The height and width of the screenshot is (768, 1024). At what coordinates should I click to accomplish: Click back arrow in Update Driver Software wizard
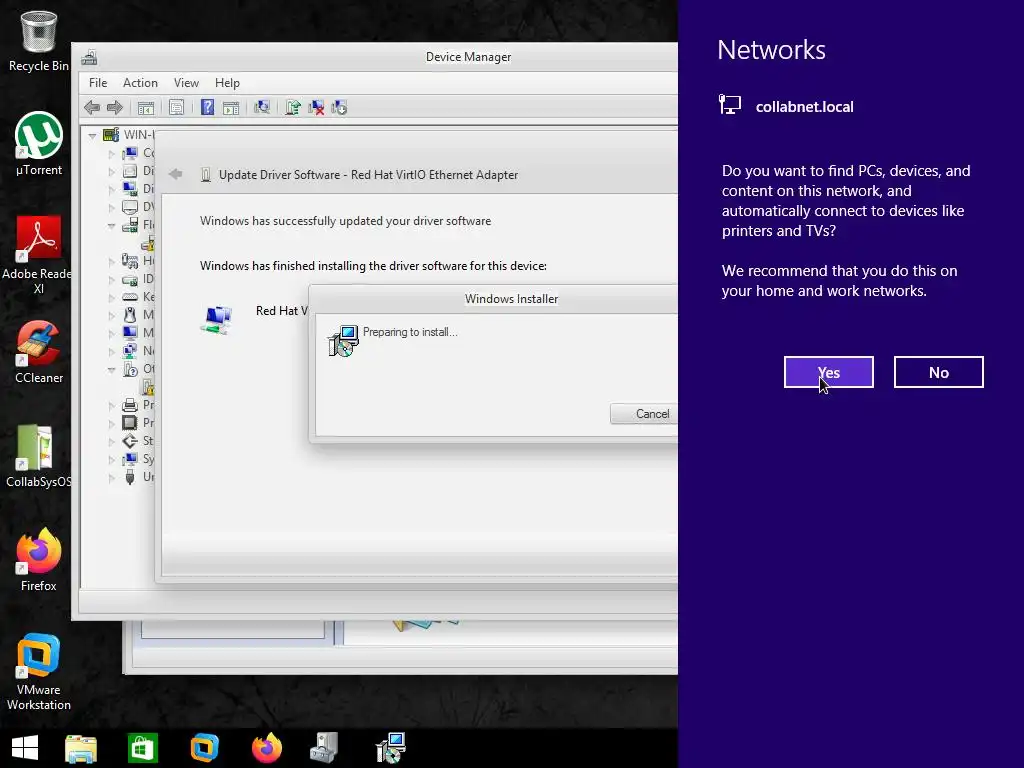pos(175,174)
